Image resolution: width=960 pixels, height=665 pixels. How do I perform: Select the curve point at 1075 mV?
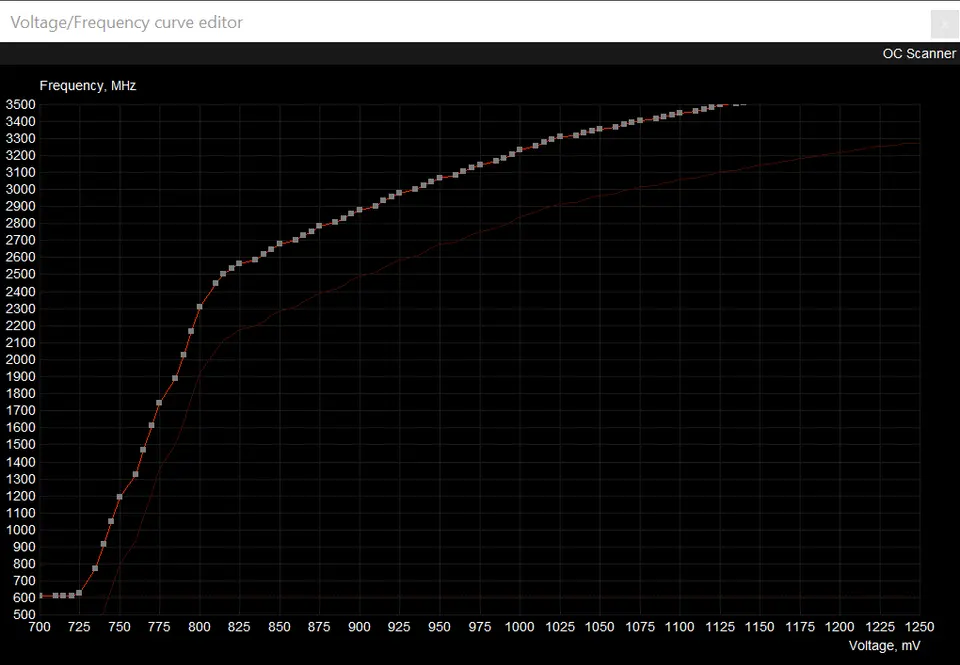(x=640, y=121)
